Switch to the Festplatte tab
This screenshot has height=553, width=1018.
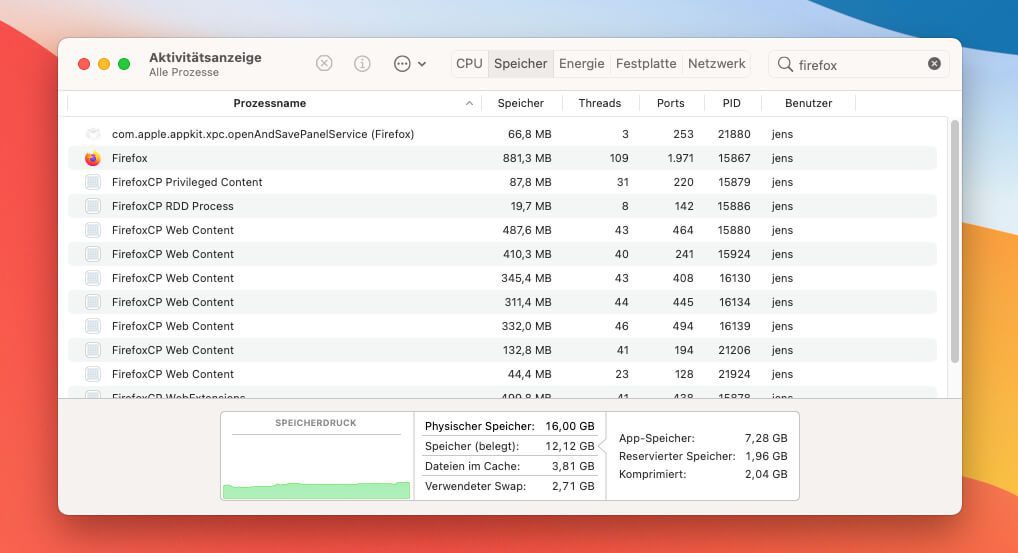pos(646,64)
